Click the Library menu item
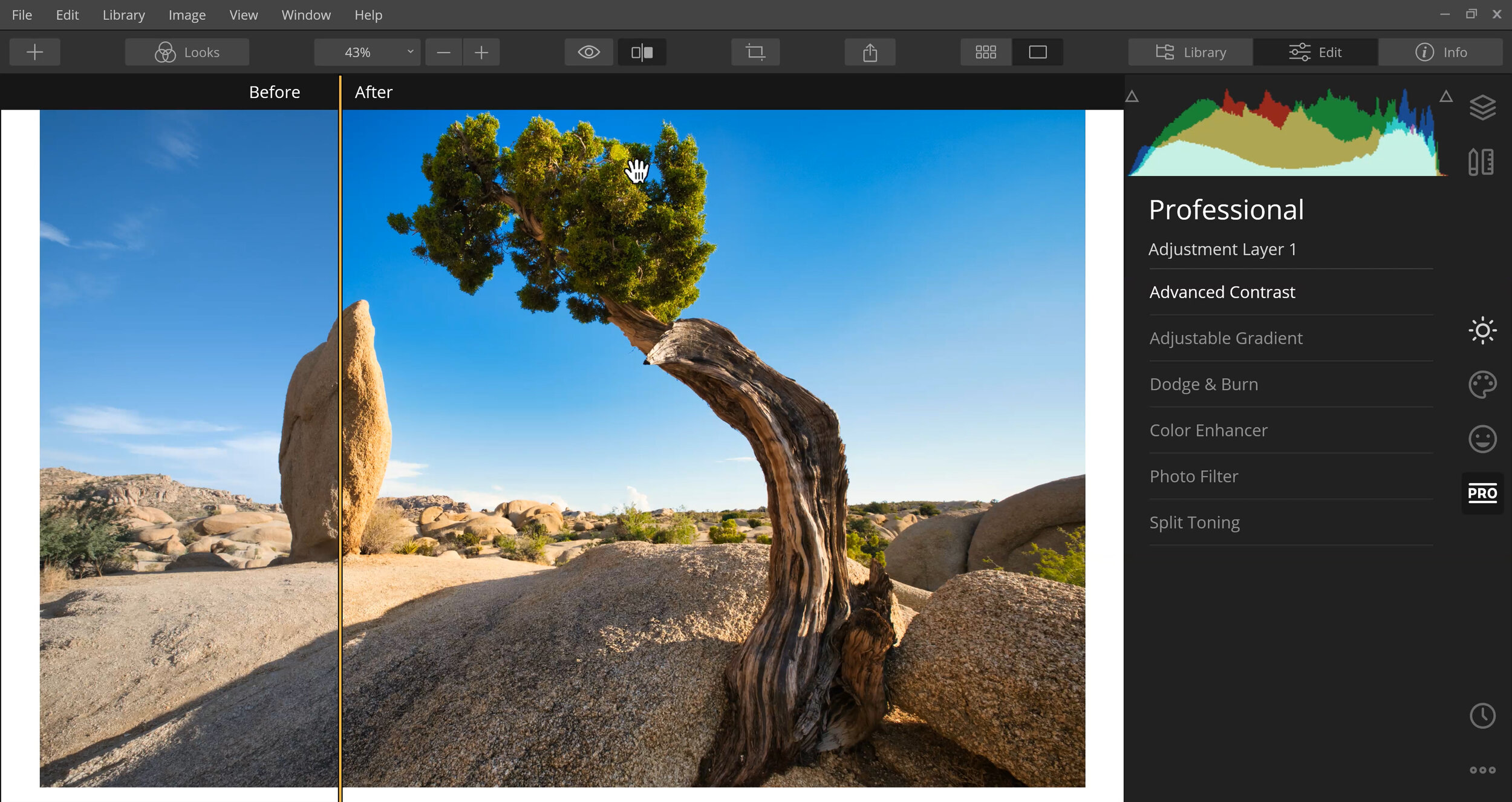 coord(122,14)
